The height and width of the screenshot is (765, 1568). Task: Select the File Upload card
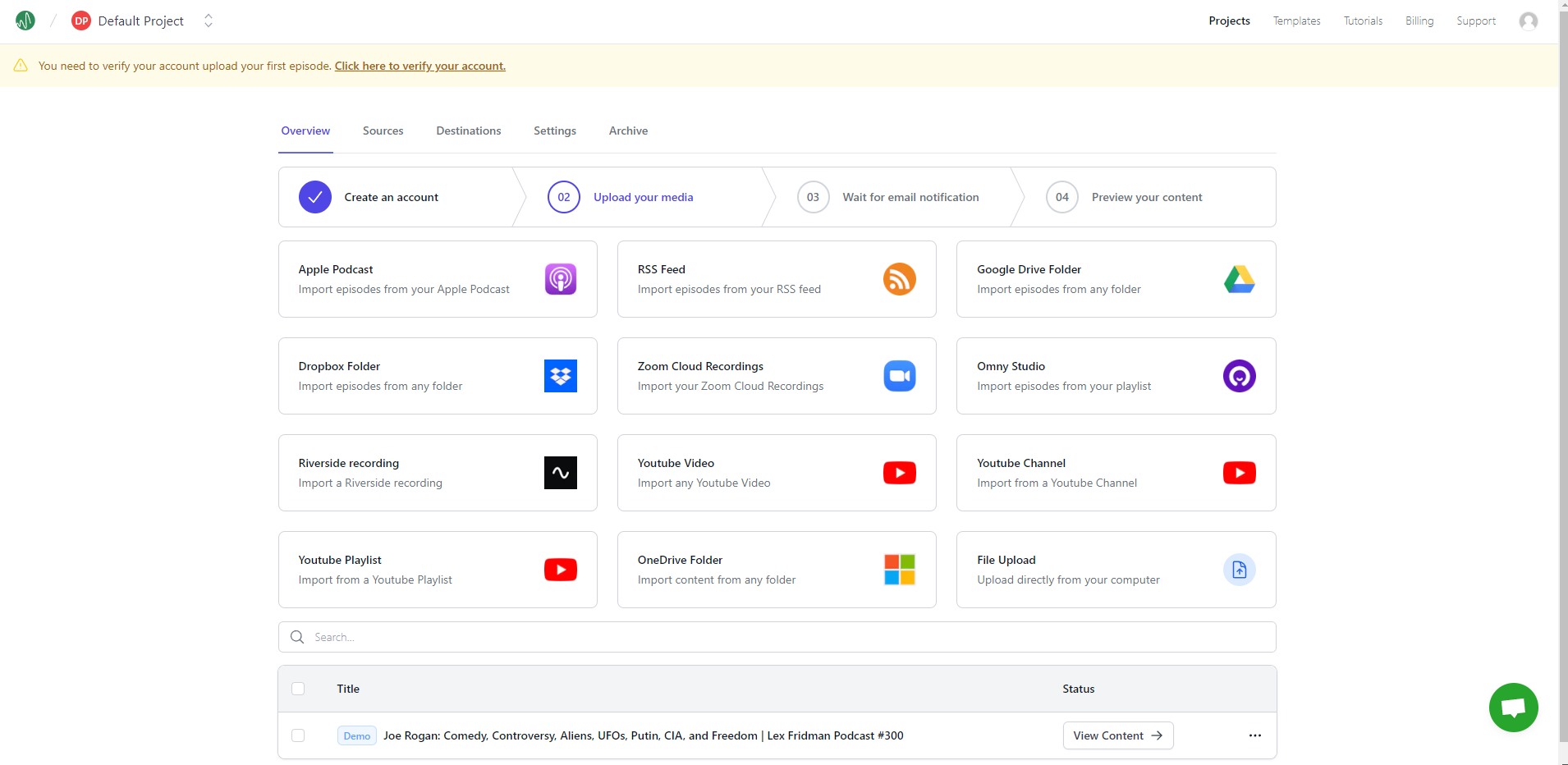[x=1116, y=570]
